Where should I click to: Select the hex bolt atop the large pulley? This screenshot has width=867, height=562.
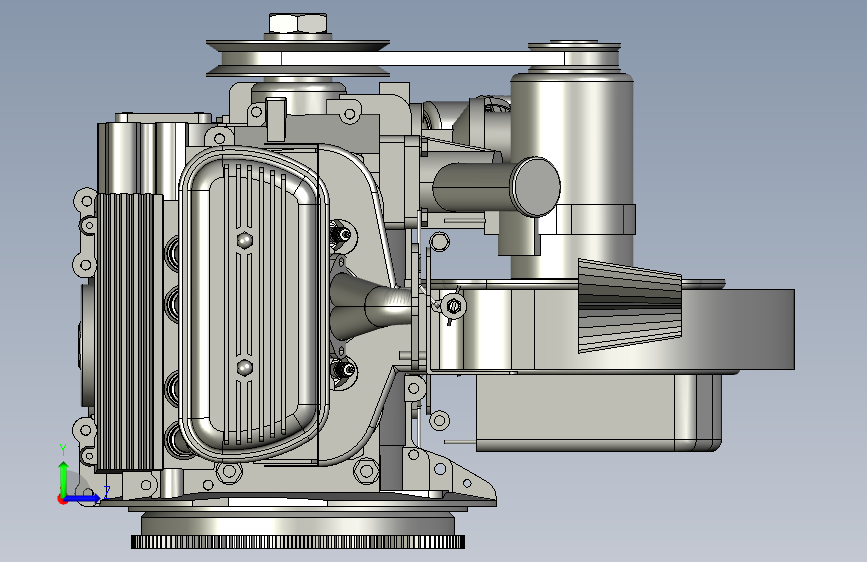point(298,24)
